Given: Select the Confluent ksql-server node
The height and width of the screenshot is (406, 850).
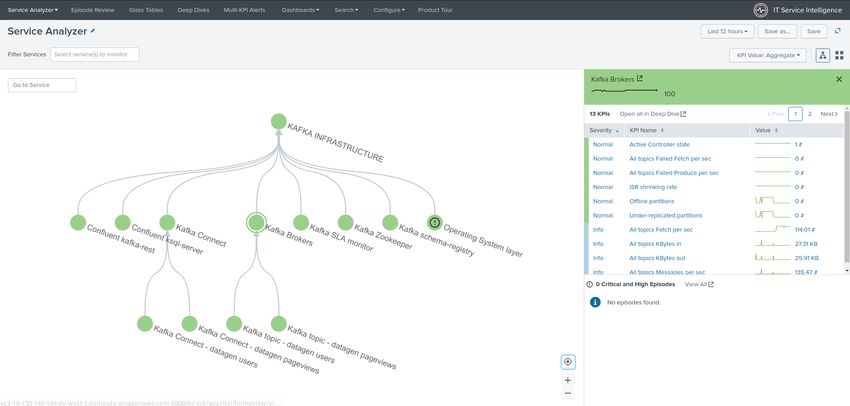Looking at the screenshot, I should point(123,222).
